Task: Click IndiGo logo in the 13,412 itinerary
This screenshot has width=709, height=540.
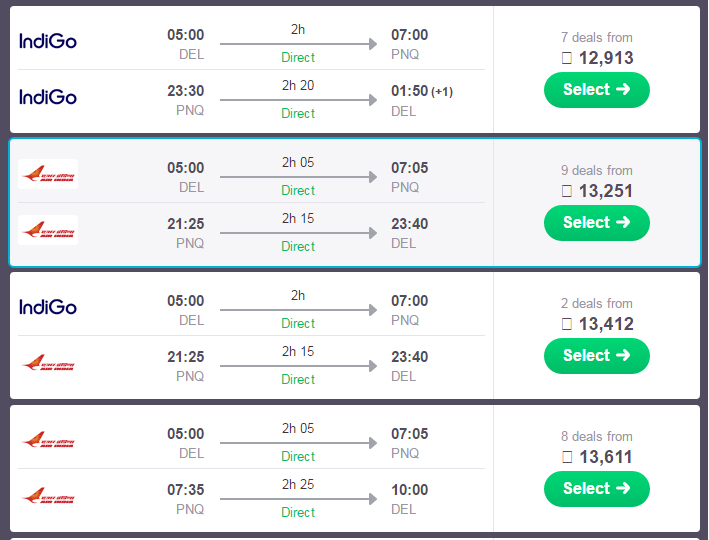Action: [x=48, y=308]
